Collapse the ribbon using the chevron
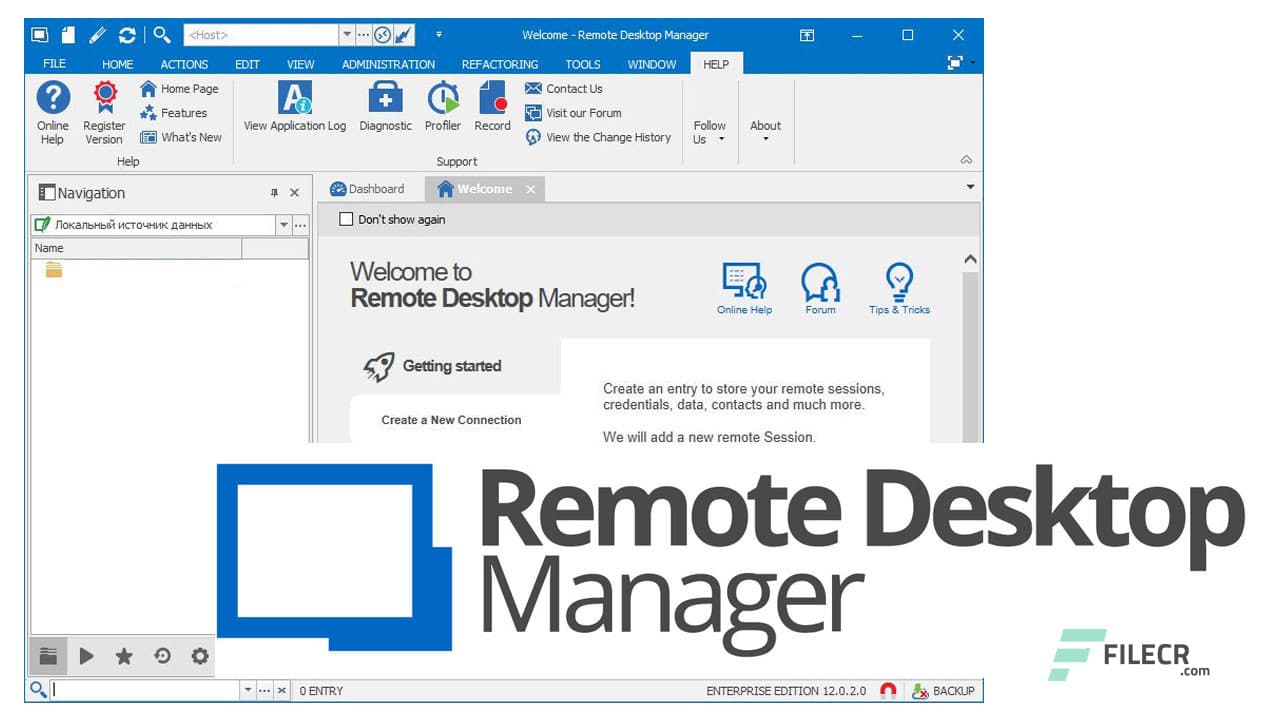This screenshot has width=1280, height=720. tap(966, 159)
